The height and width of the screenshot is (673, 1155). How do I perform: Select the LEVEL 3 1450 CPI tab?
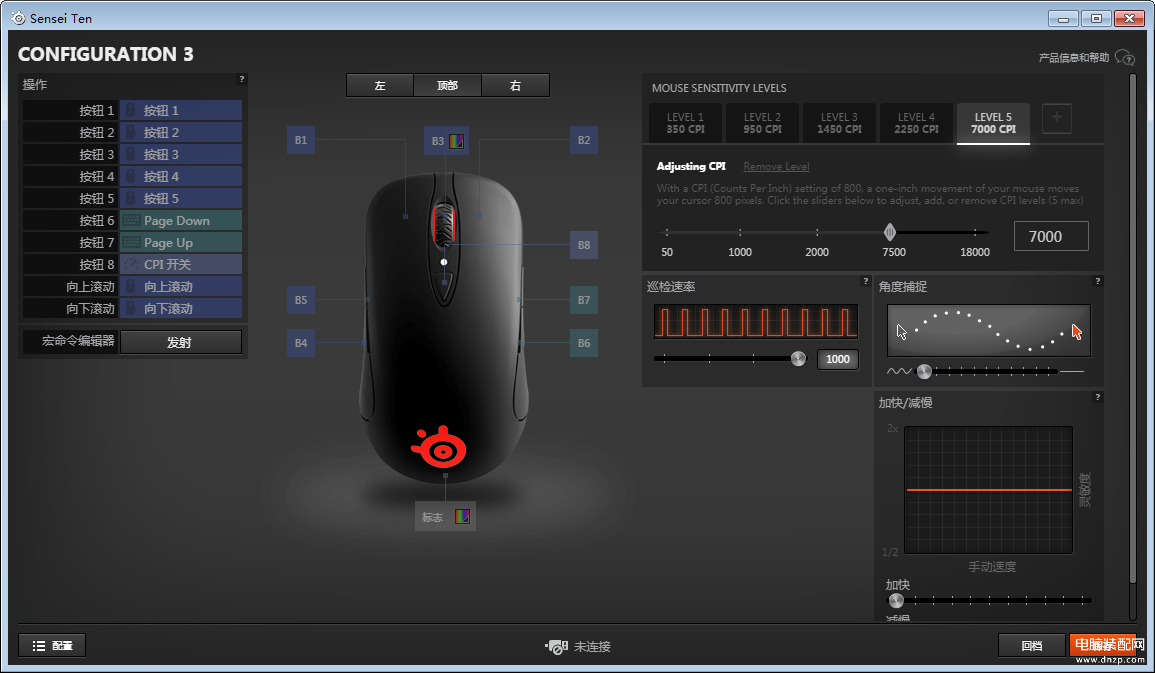click(839, 123)
